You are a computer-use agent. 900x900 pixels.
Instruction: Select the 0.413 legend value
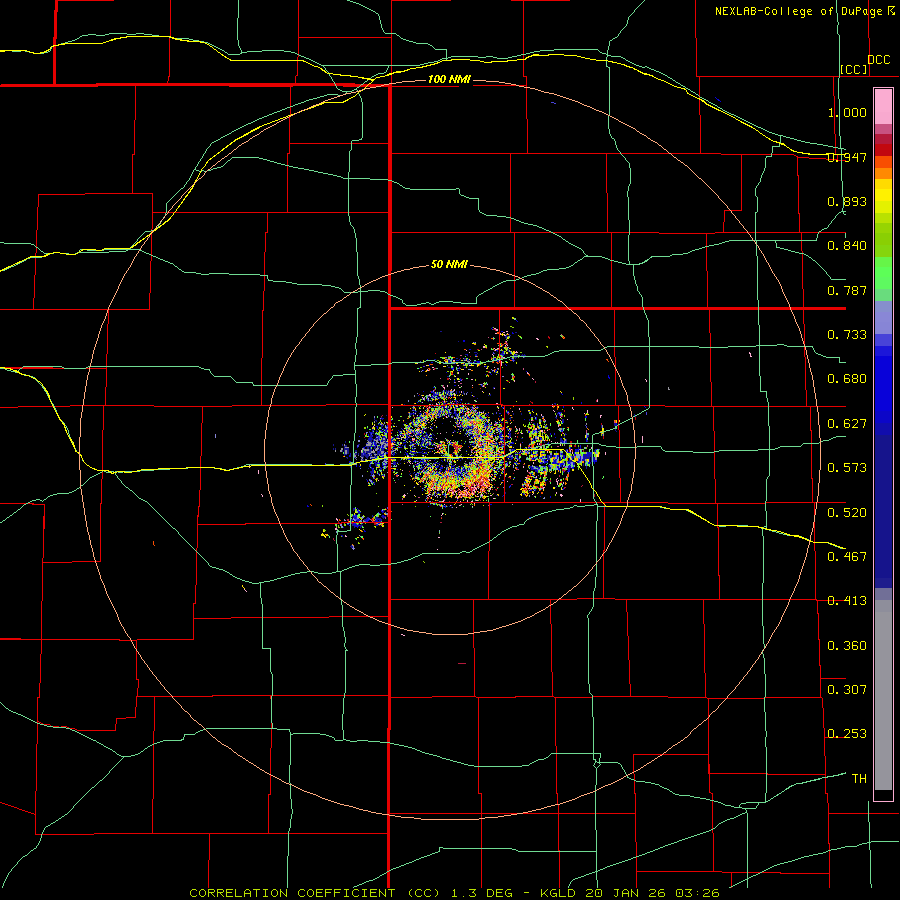coord(847,601)
